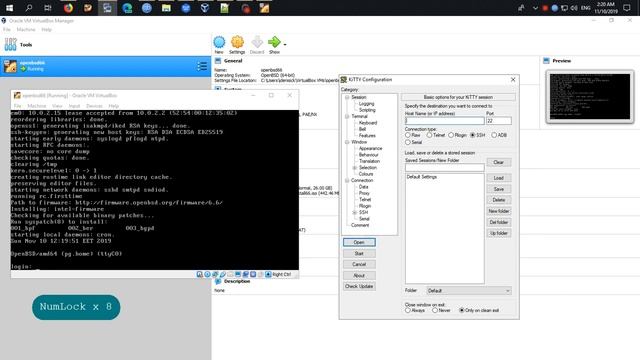Select the Raw connection type

(408, 135)
